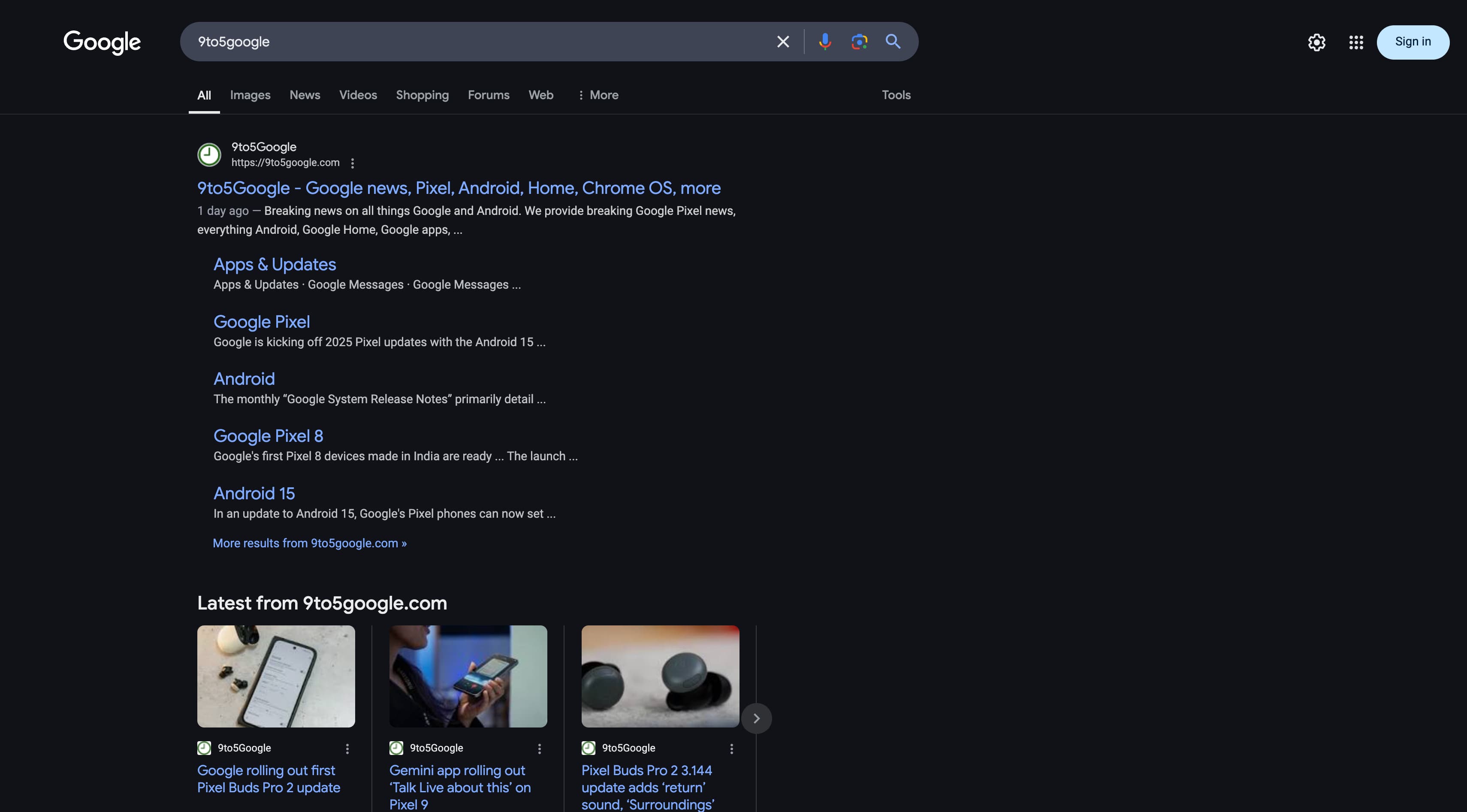Click the Sign in button
Image resolution: width=1467 pixels, height=812 pixels.
[x=1413, y=42]
